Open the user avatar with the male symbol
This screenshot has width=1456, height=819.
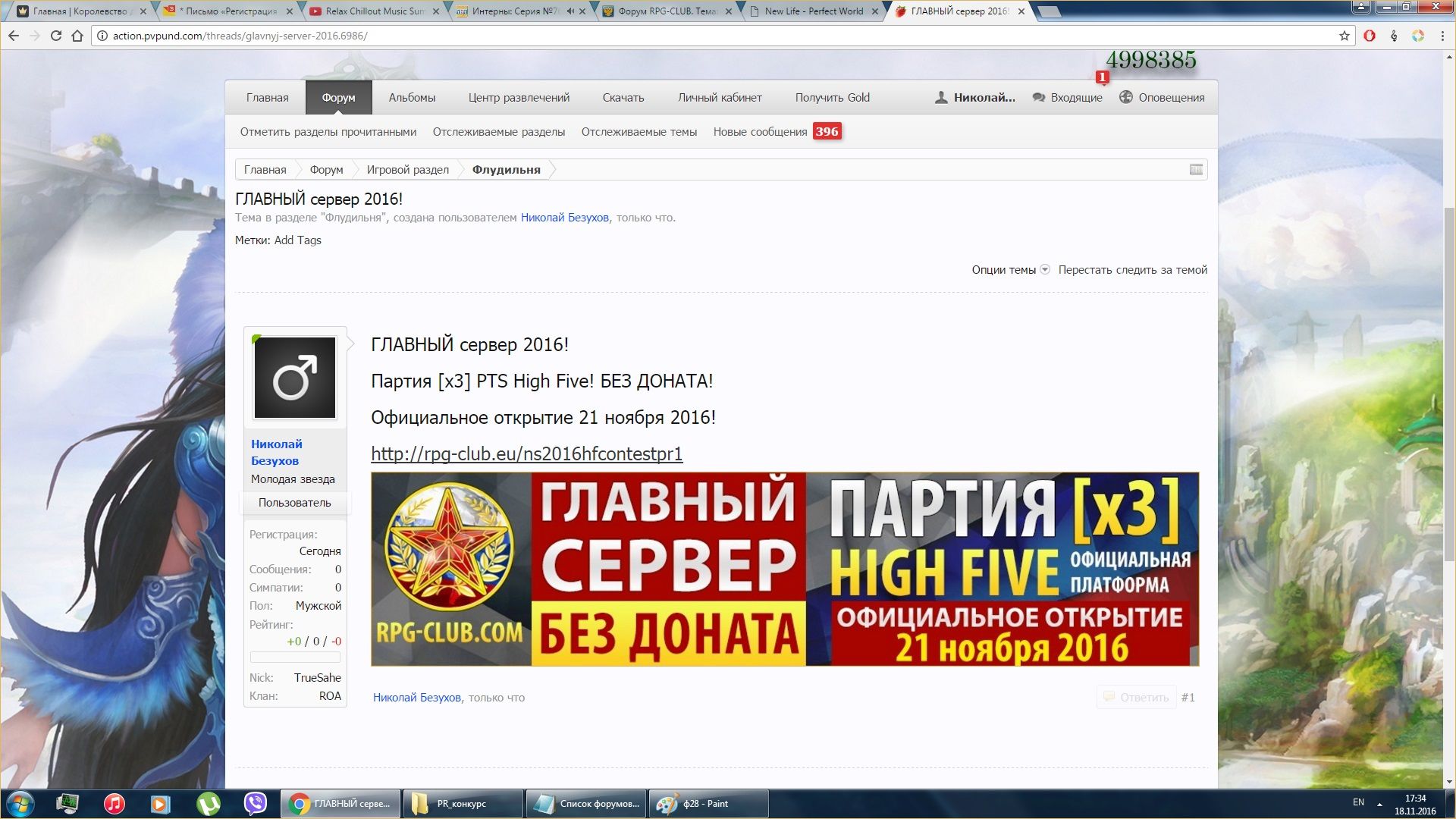point(295,378)
